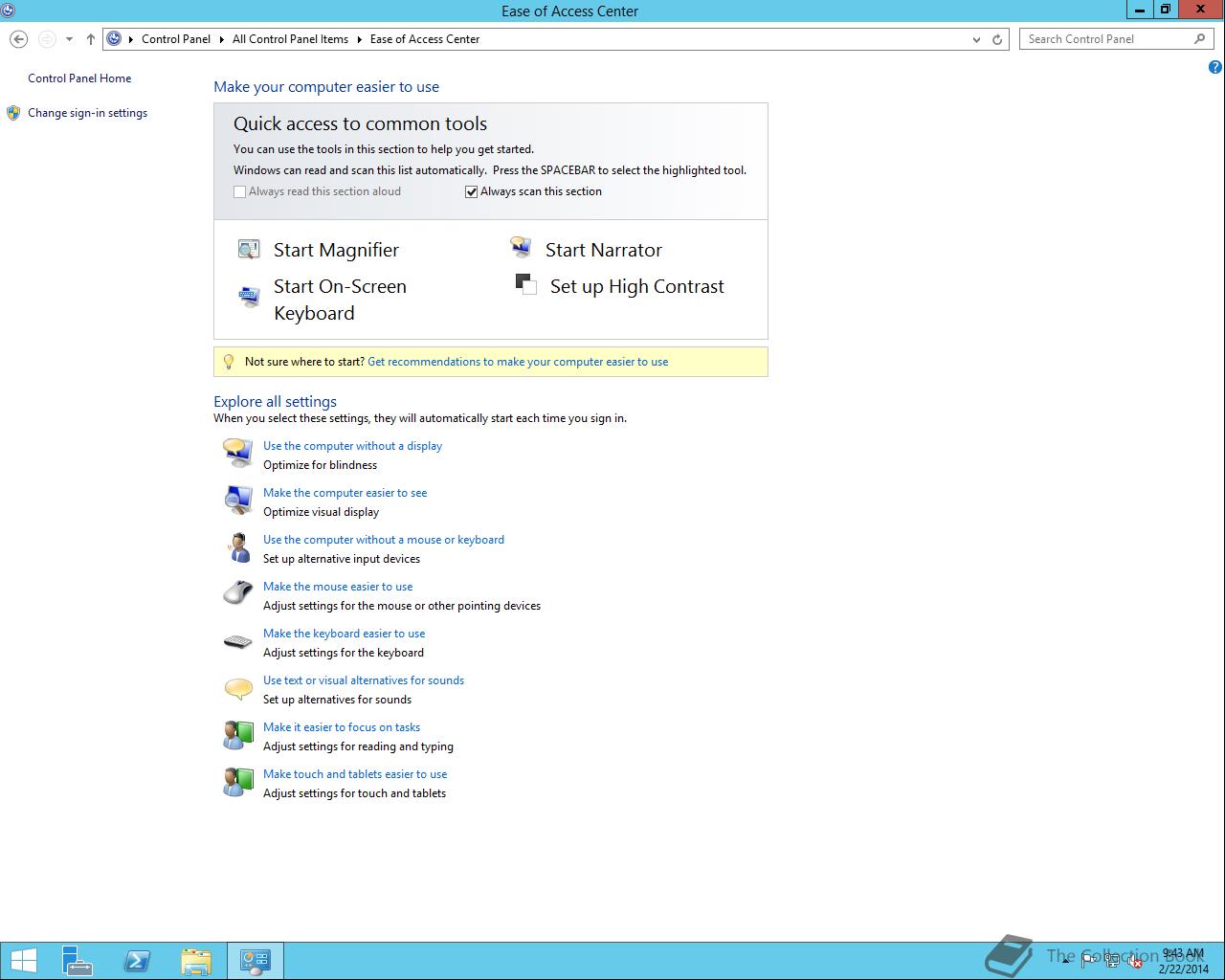
Task: Click the lightbulb icon in the recommendations bar
Action: click(228, 362)
